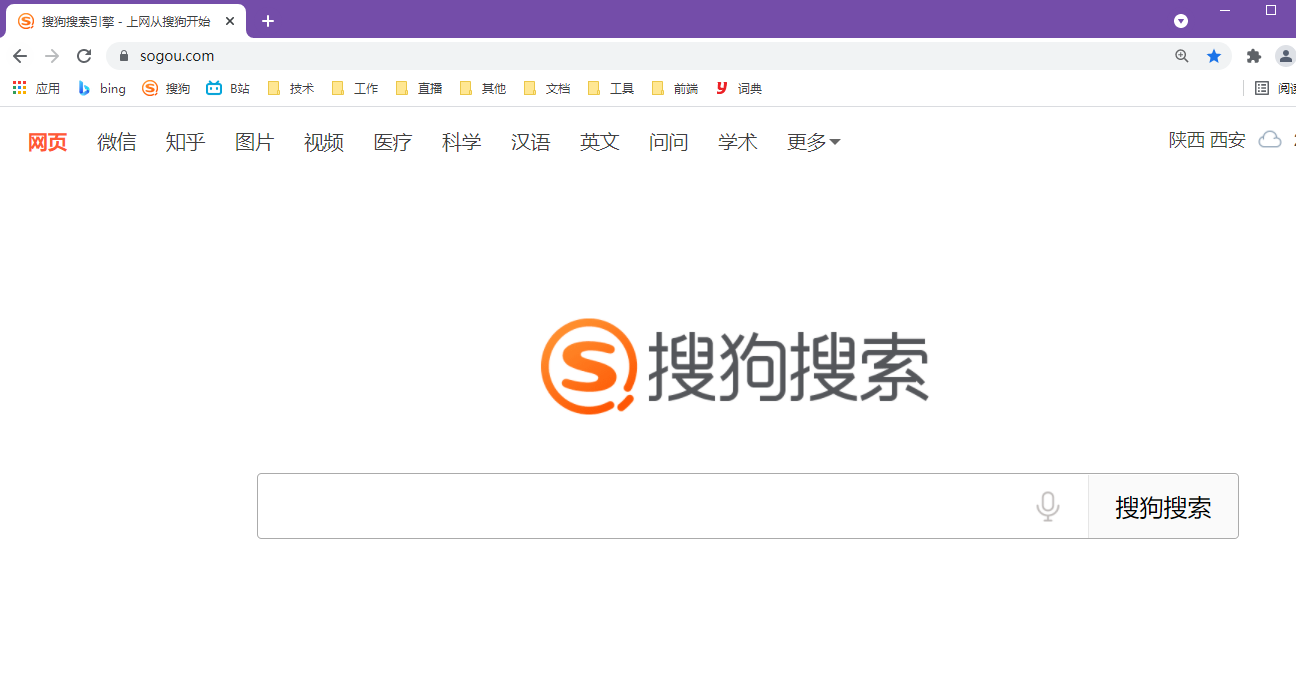
Task: Click the browser forward arrow
Action: [x=52, y=56]
